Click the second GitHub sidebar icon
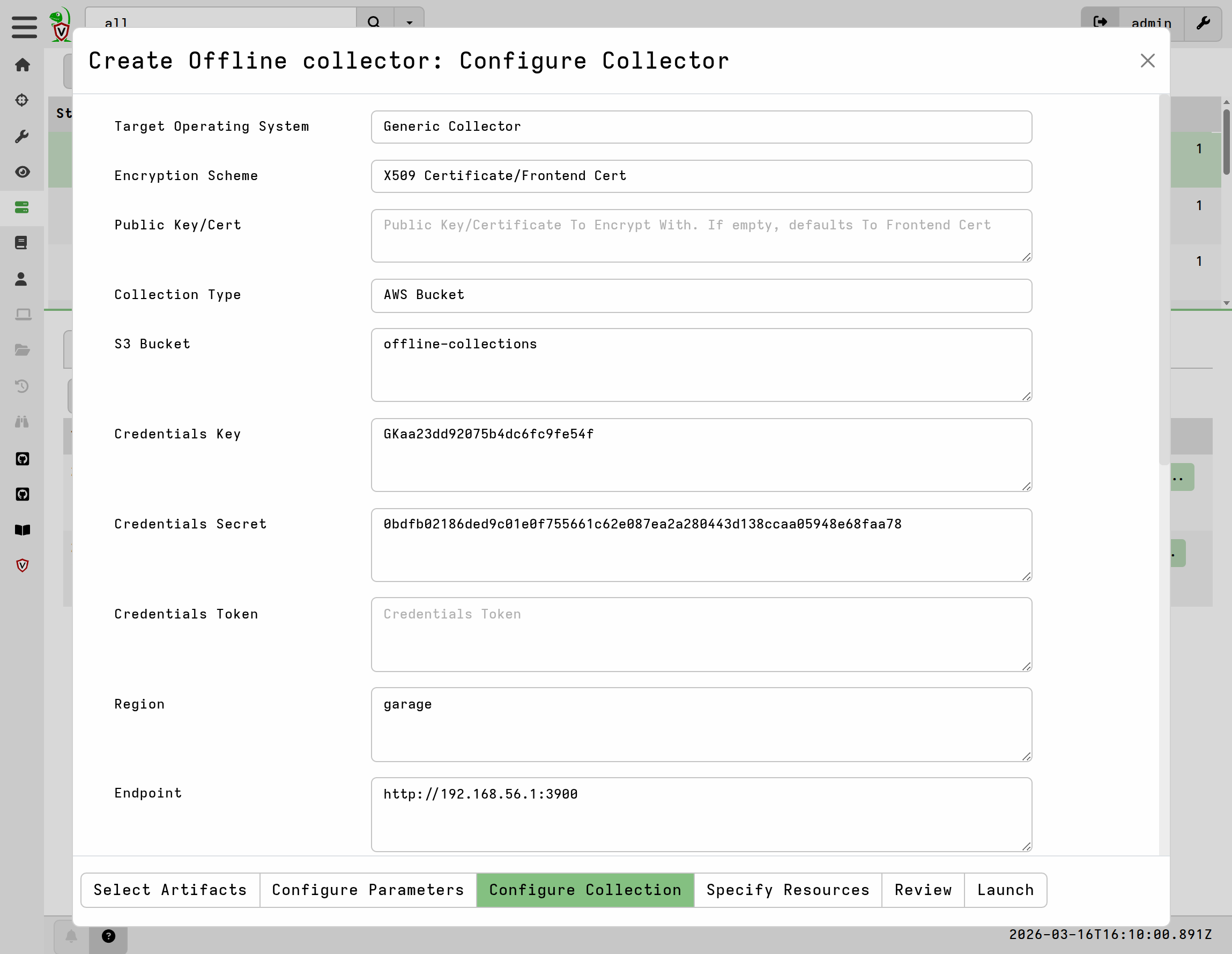Screen dimensions: 1232x954 pyautogui.click(x=22, y=495)
